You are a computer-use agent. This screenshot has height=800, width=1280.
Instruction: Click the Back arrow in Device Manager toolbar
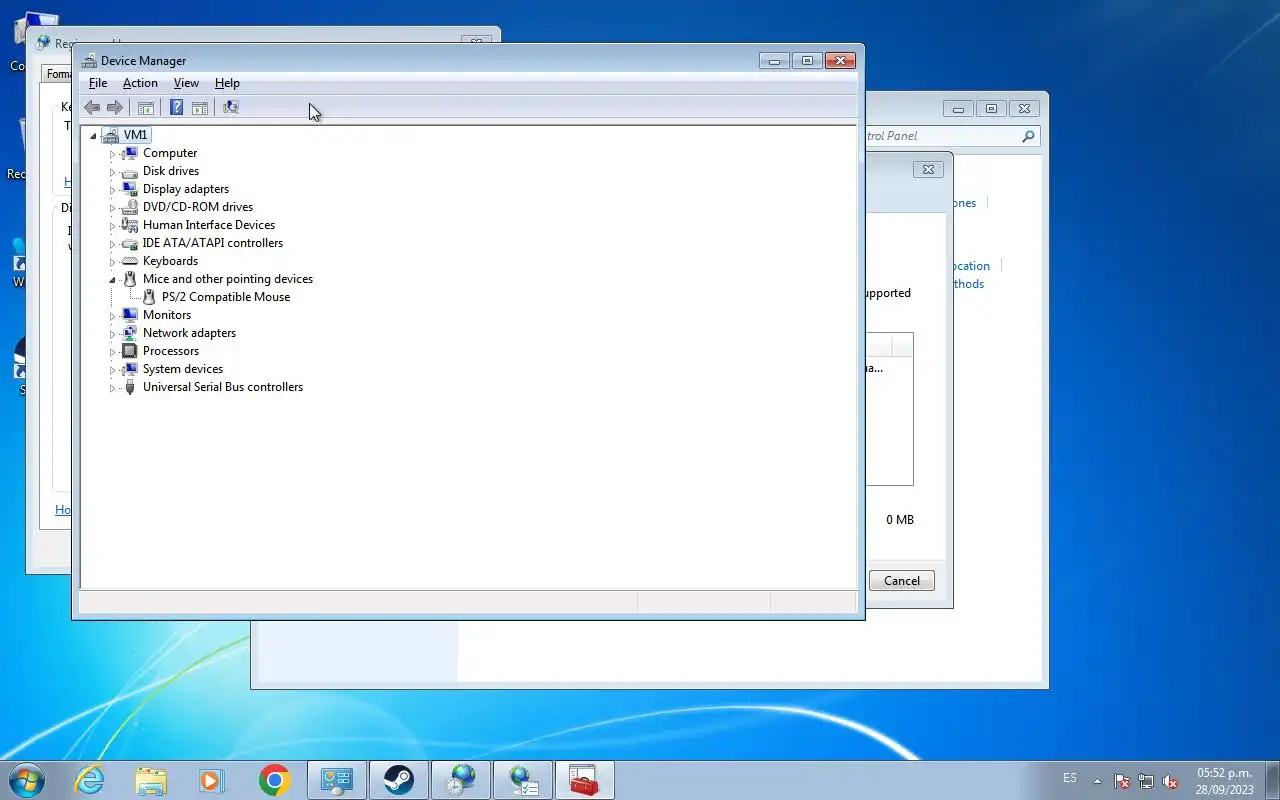pos(92,107)
